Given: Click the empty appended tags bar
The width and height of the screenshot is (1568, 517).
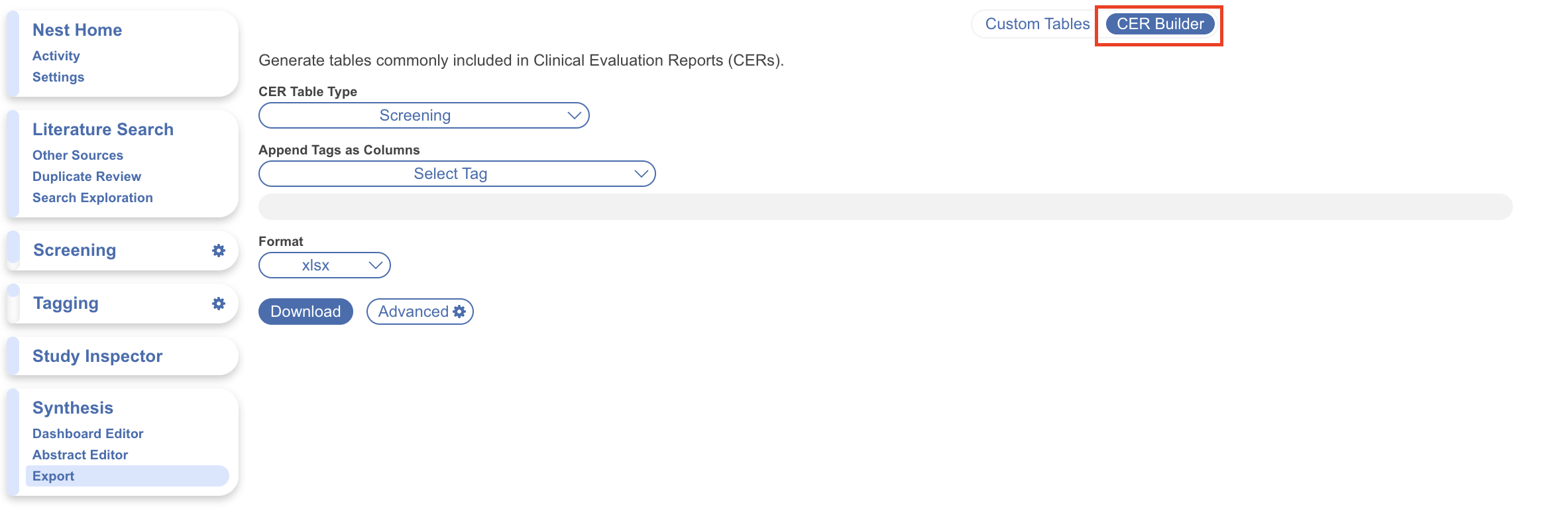Looking at the screenshot, I should [x=885, y=207].
